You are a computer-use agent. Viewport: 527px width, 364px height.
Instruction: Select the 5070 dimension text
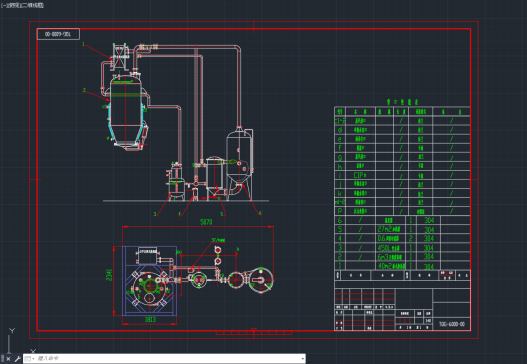[206, 222]
